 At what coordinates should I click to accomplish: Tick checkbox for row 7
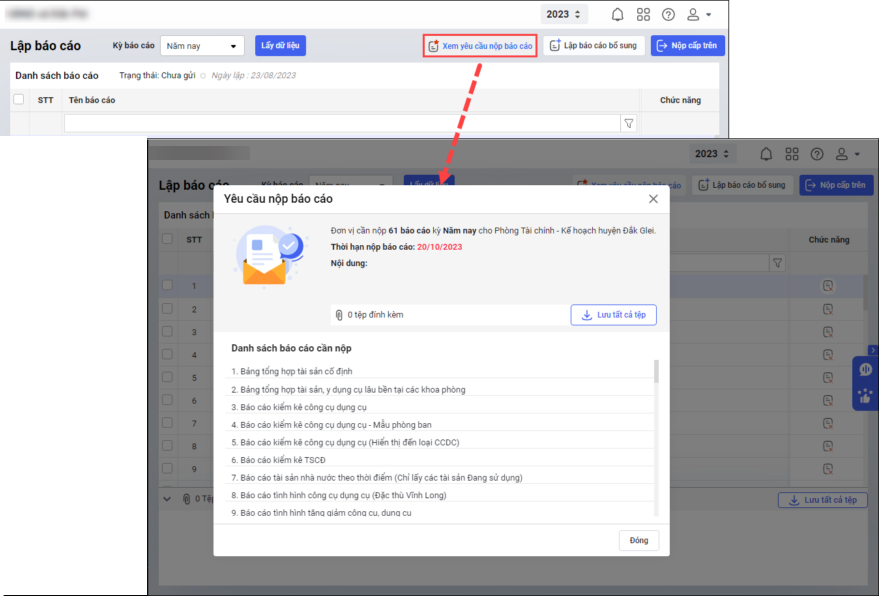click(167, 423)
